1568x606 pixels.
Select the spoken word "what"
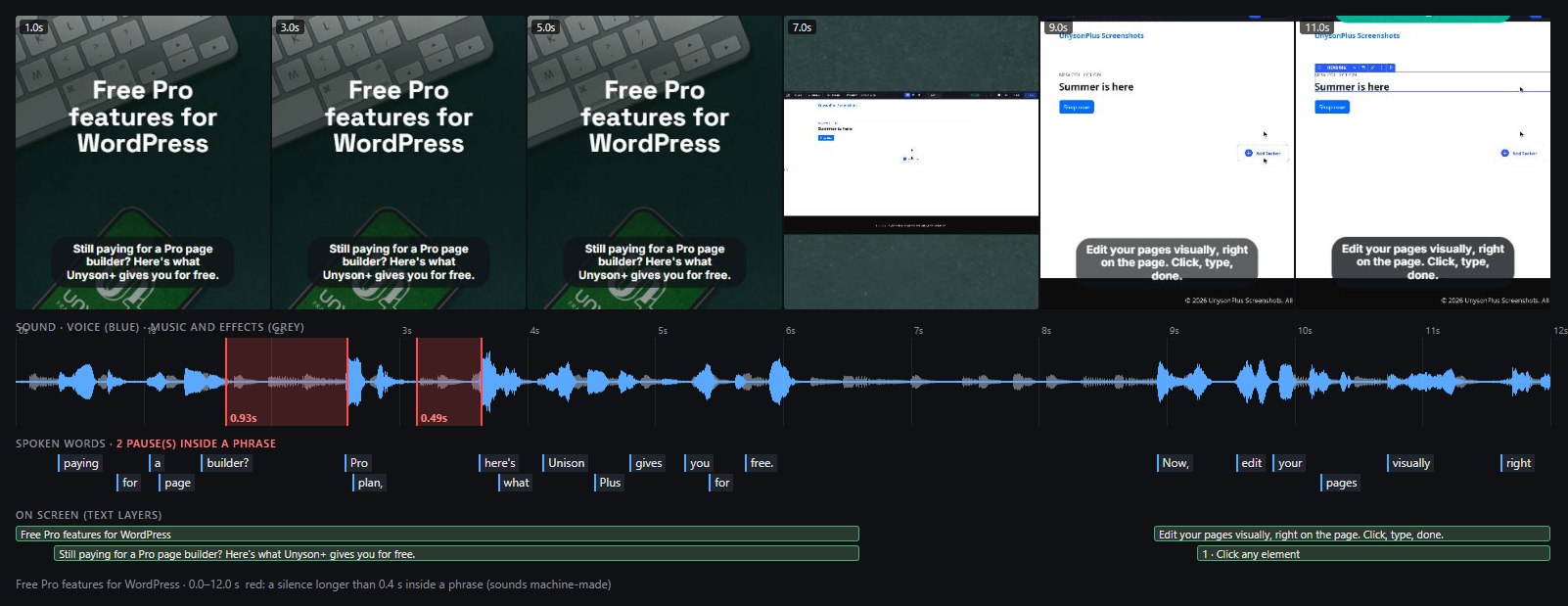[x=516, y=483]
